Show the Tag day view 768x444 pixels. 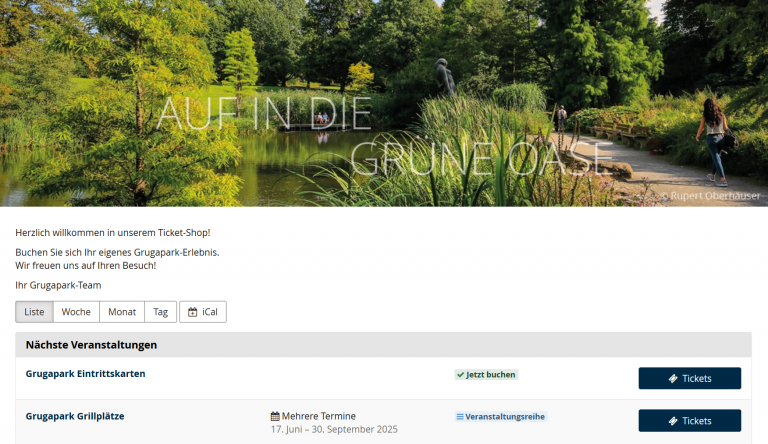(x=161, y=312)
